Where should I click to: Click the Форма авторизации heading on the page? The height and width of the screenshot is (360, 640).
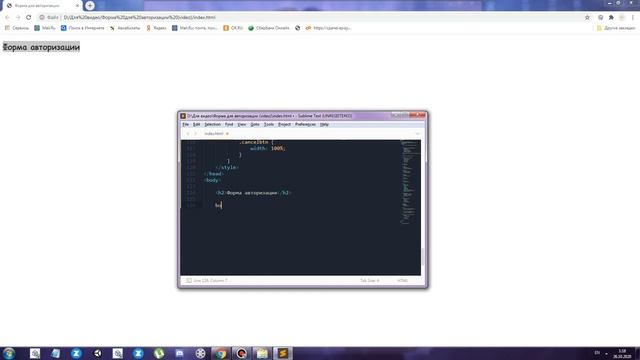[x=41, y=47]
